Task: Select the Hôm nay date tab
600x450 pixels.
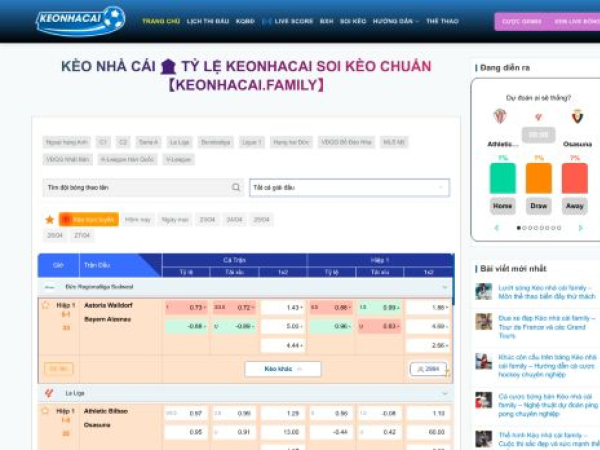Action: point(138,220)
